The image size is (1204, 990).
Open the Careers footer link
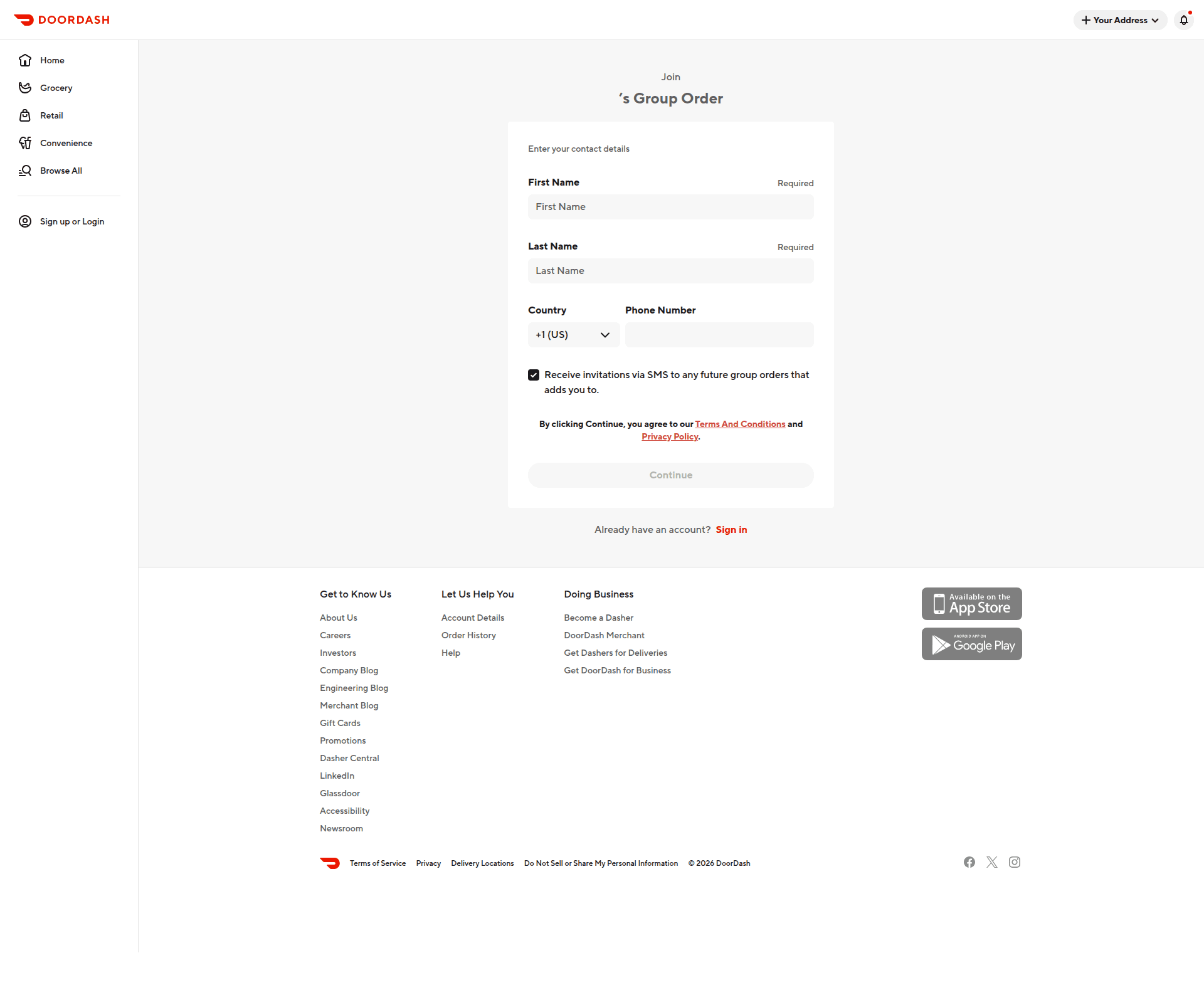coord(335,635)
